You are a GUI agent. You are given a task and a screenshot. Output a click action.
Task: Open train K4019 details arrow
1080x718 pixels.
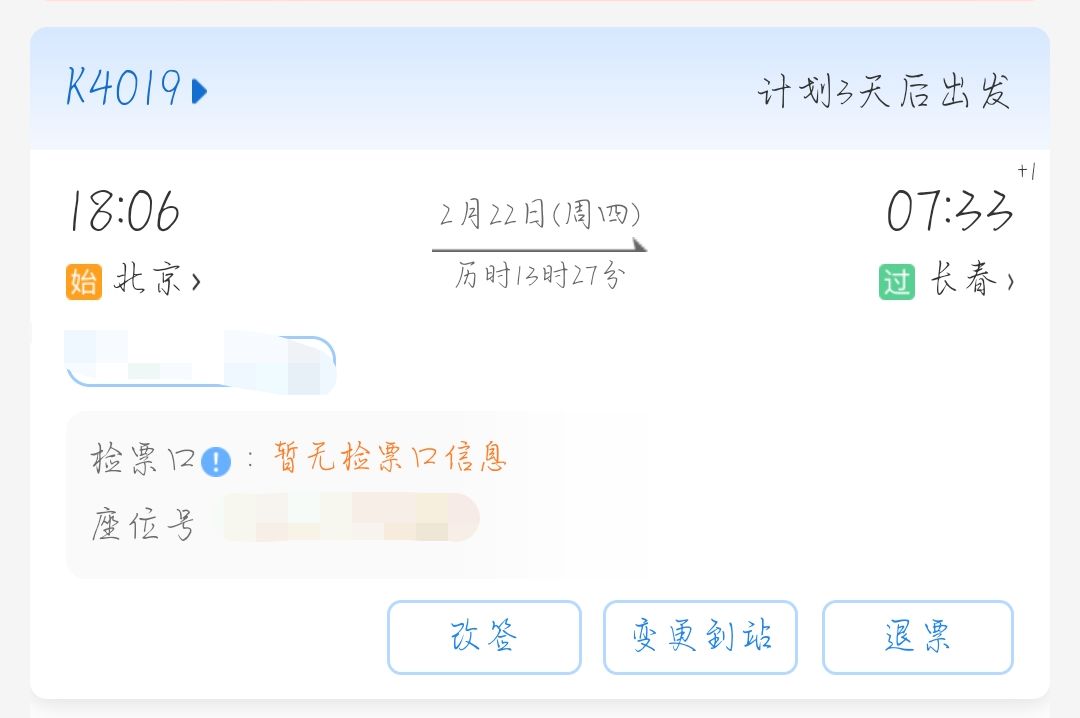(x=199, y=91)
